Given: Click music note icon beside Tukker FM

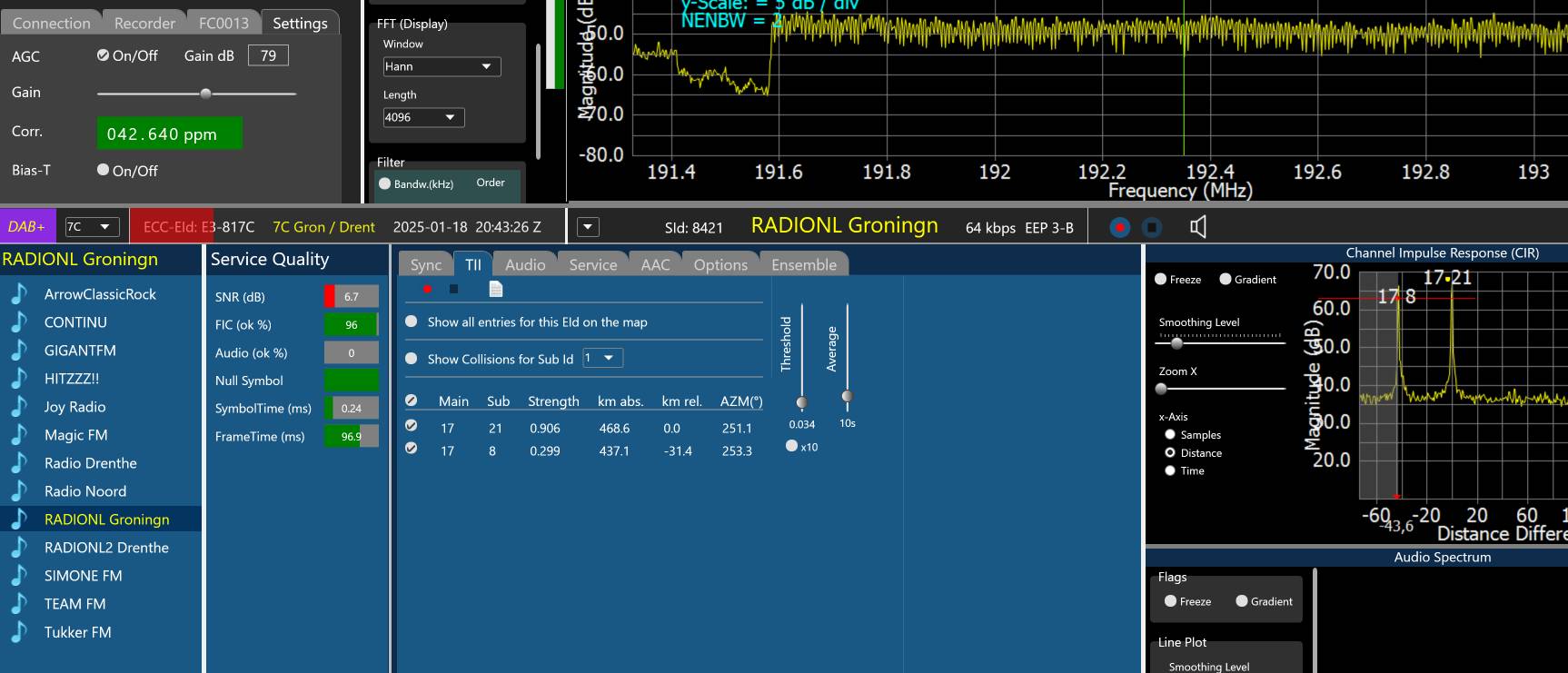Looking at the screenshot, I should (x=19, y=632).
